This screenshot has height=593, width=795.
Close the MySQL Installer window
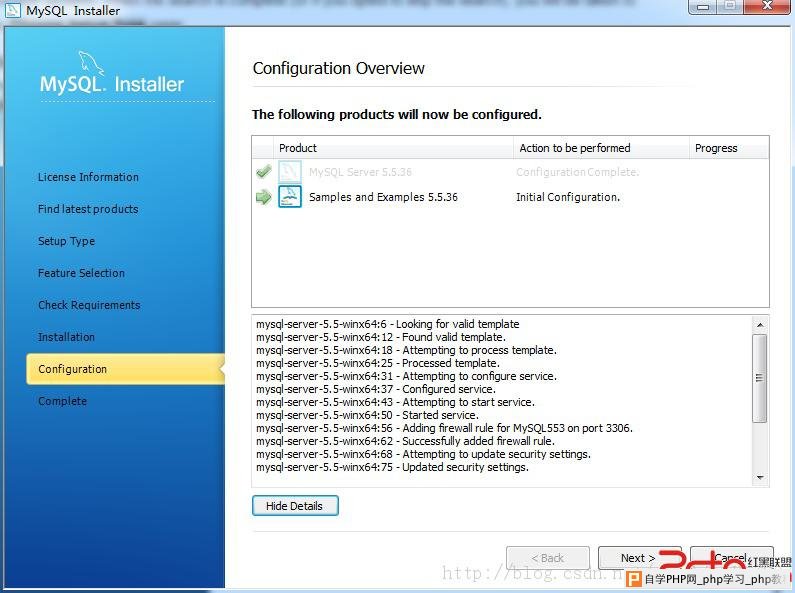768,6
